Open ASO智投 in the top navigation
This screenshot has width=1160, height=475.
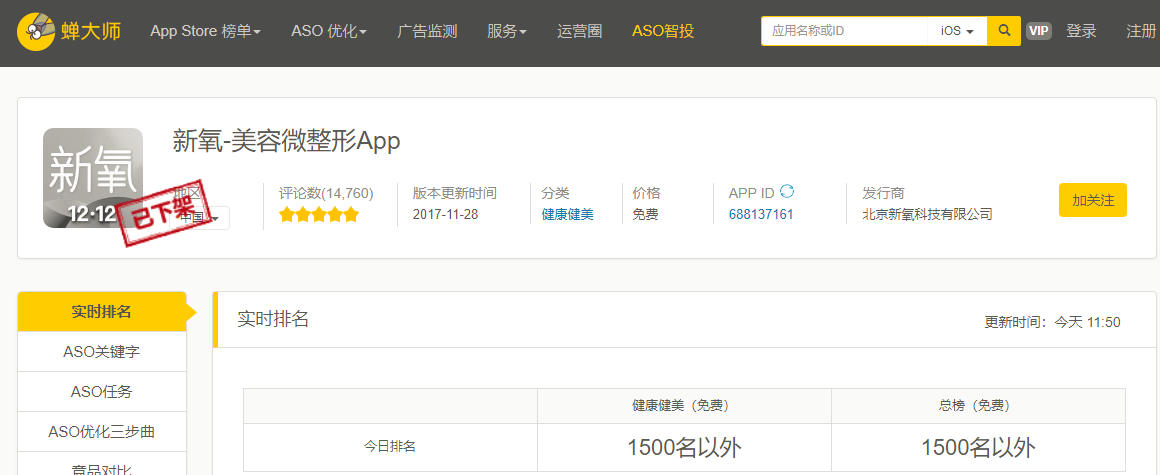(663, 31)
